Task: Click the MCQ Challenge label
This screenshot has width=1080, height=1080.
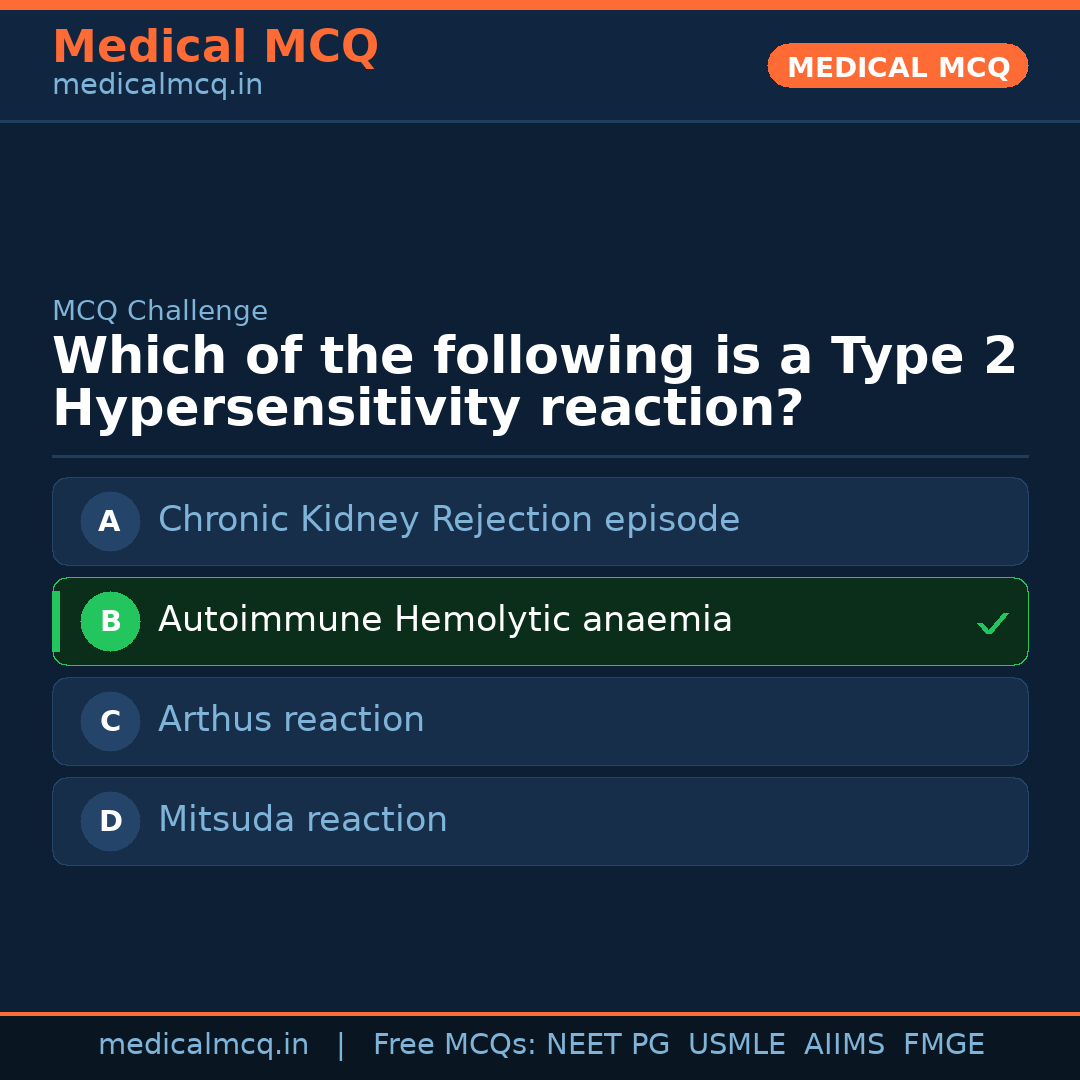Action: tap(160, 311)
